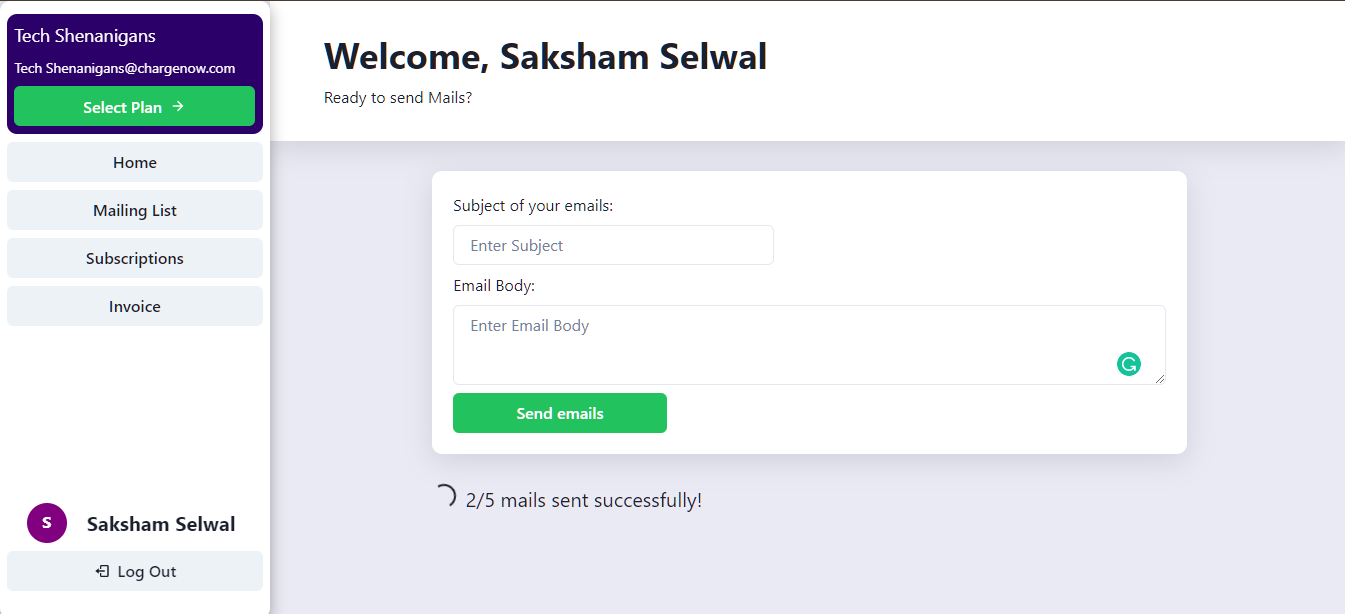Focus the Enter Subject input field
The width and height of the screenshot is (1345, 614).
click(613, 246)
